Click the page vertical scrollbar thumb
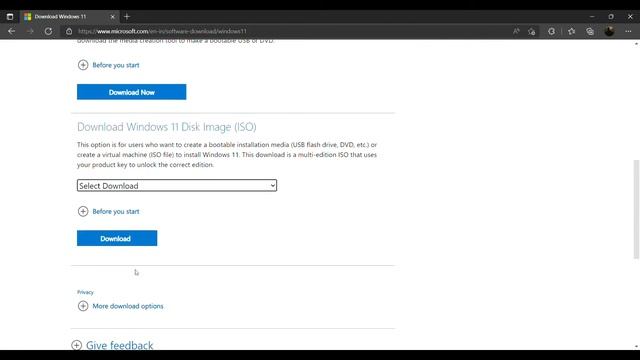Viewport: 640px width, 360px height. click(636, 209)
